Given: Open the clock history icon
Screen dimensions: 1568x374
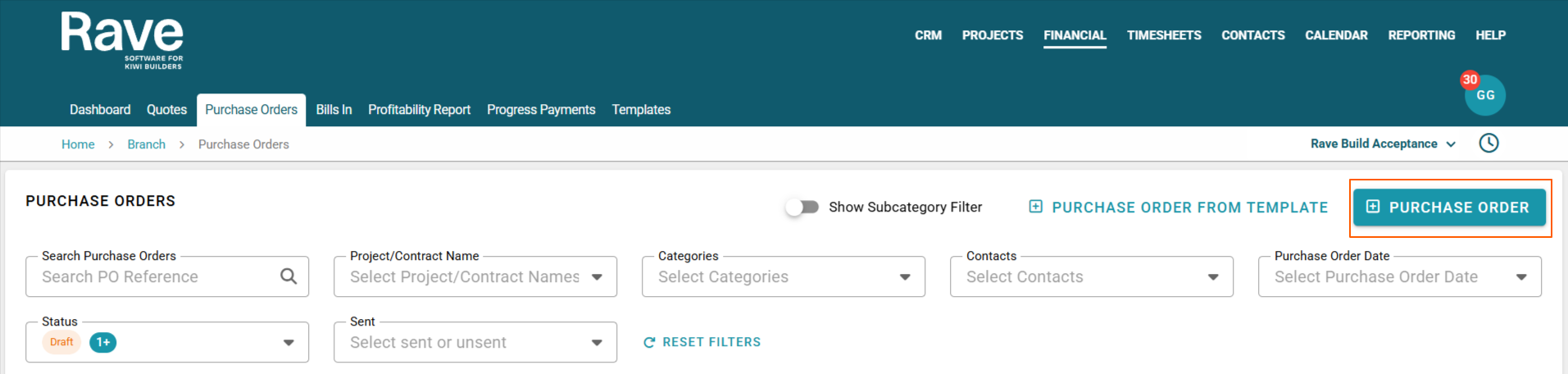Looking at the screenshot, I should click(1488, 144).
